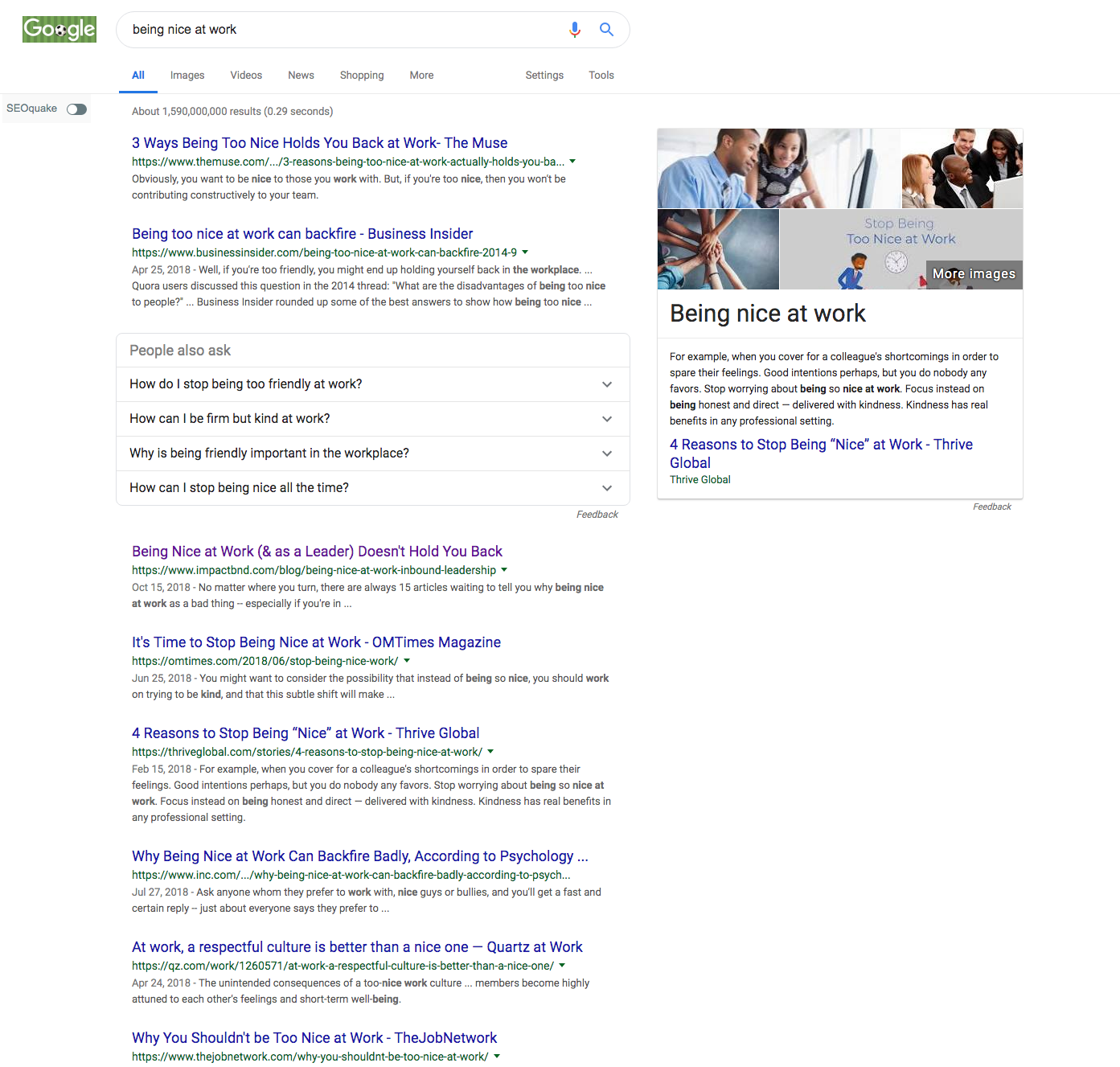
Task: Open the More menu
Action: click(x=421, y=75)
